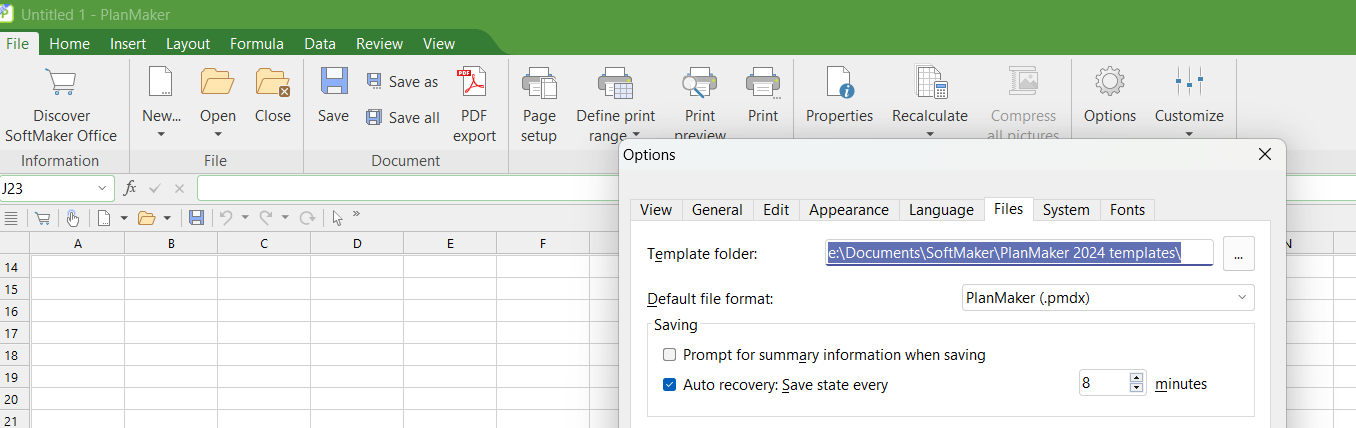Screen dimensions: 1356x428
Task: Click the Define print range icon
Action: click(x=615, y=82)
